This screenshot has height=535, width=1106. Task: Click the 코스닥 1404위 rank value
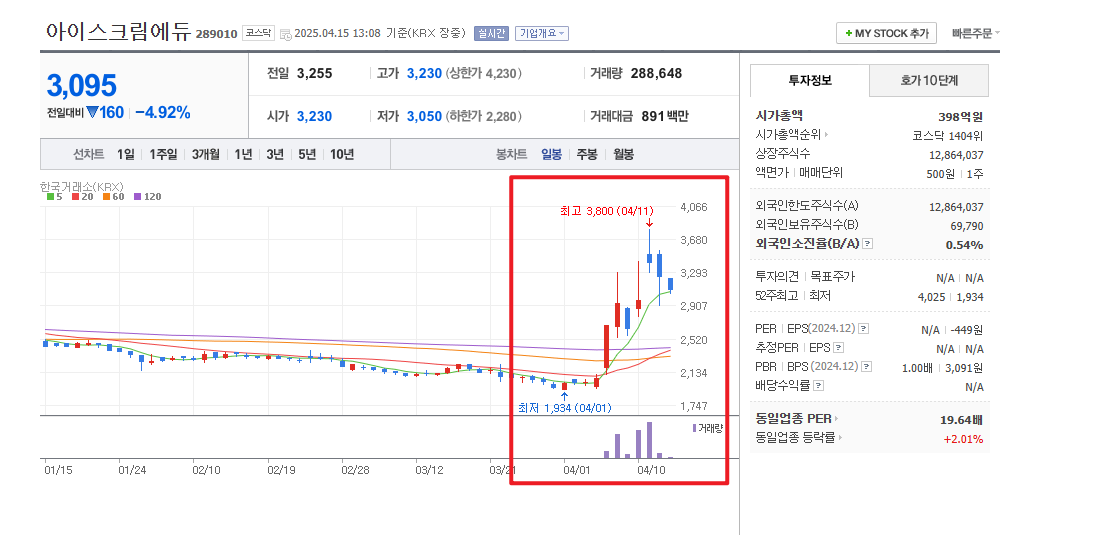[947, 136]
